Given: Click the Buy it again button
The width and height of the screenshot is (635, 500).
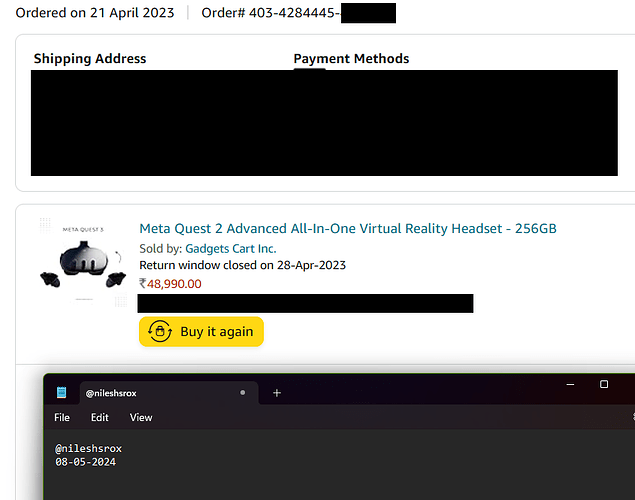Looking at the screenshot, I should [x=201, y=332].
